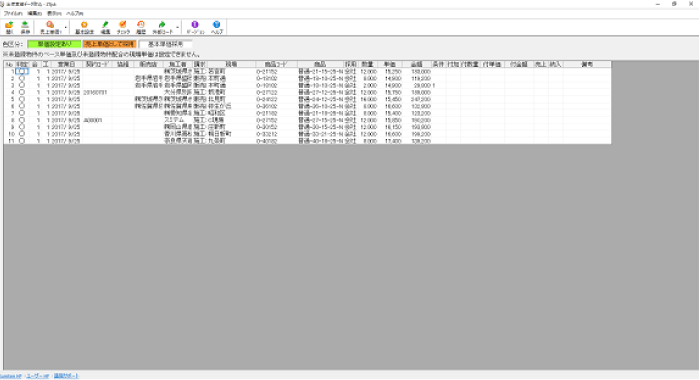Click the green 単価設定あり color legend

pos(54,44)
